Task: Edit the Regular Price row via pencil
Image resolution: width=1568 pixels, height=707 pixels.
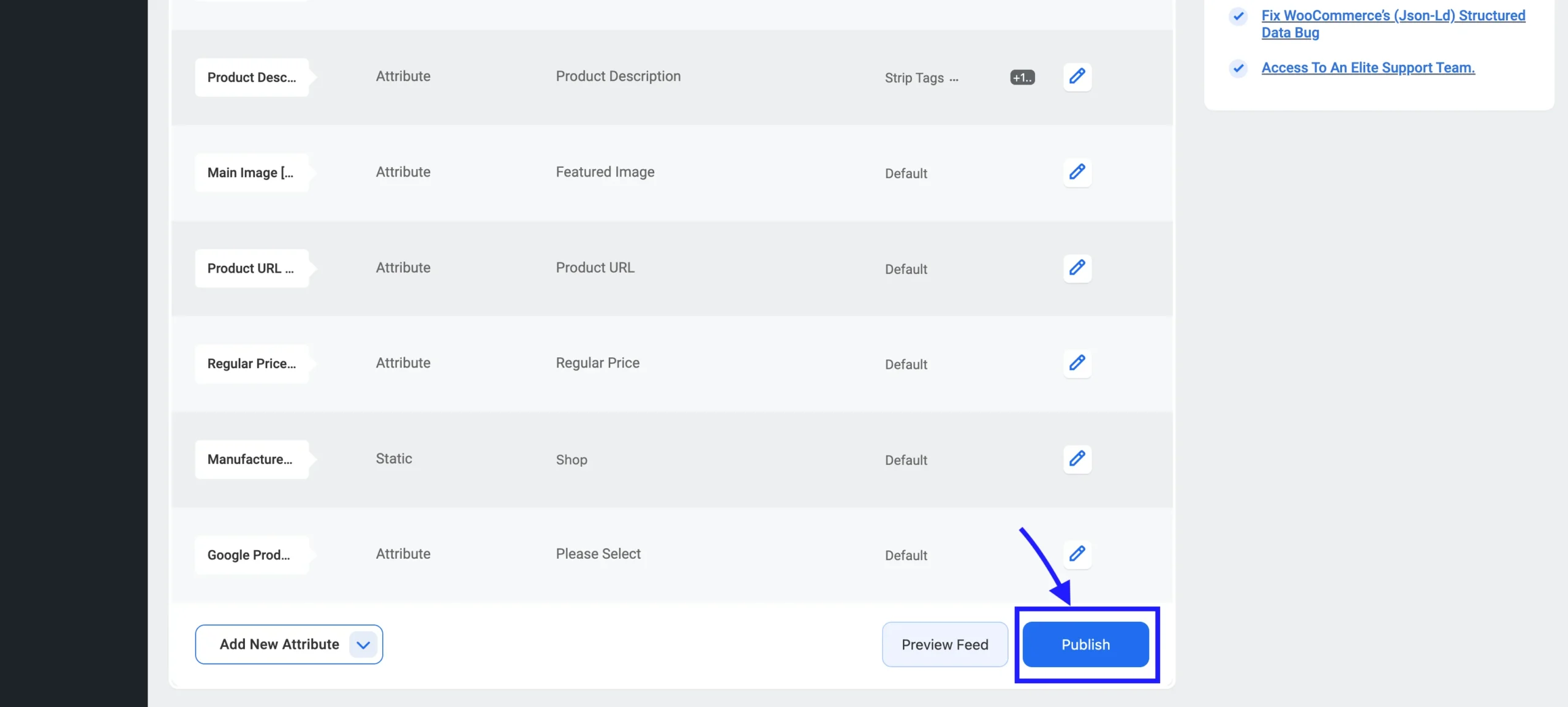Action: coord(1077,363)
